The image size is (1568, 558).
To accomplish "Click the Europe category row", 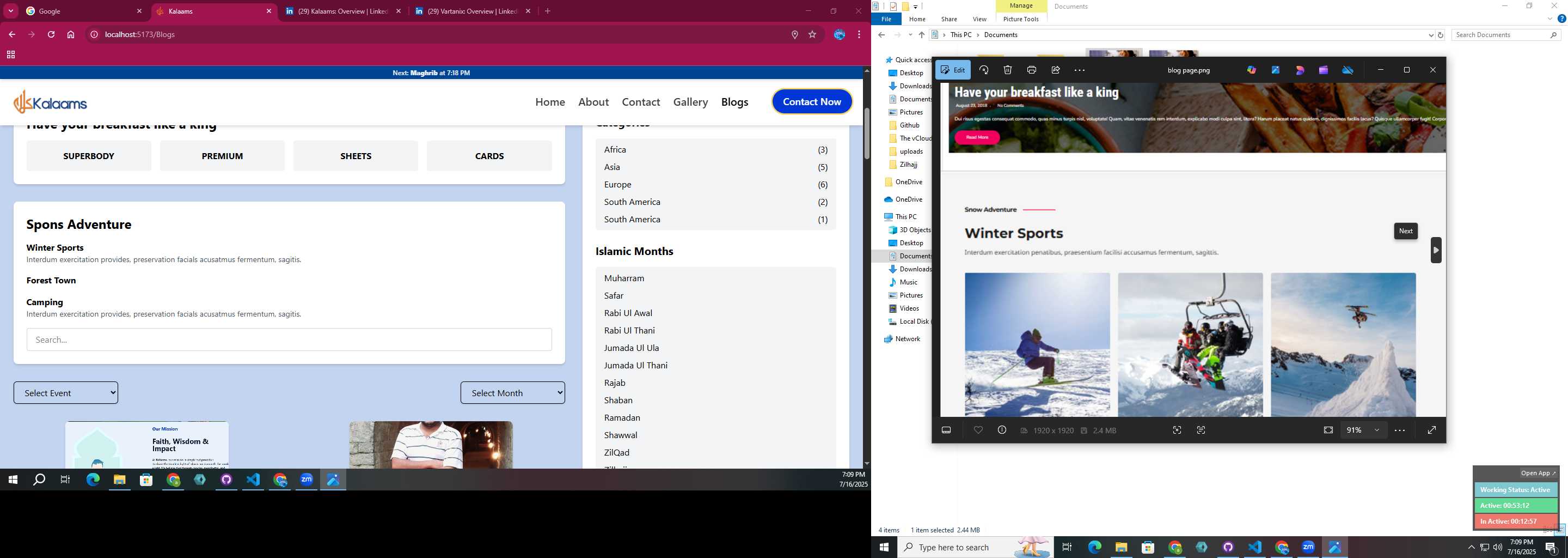I will tap(716, 185).
